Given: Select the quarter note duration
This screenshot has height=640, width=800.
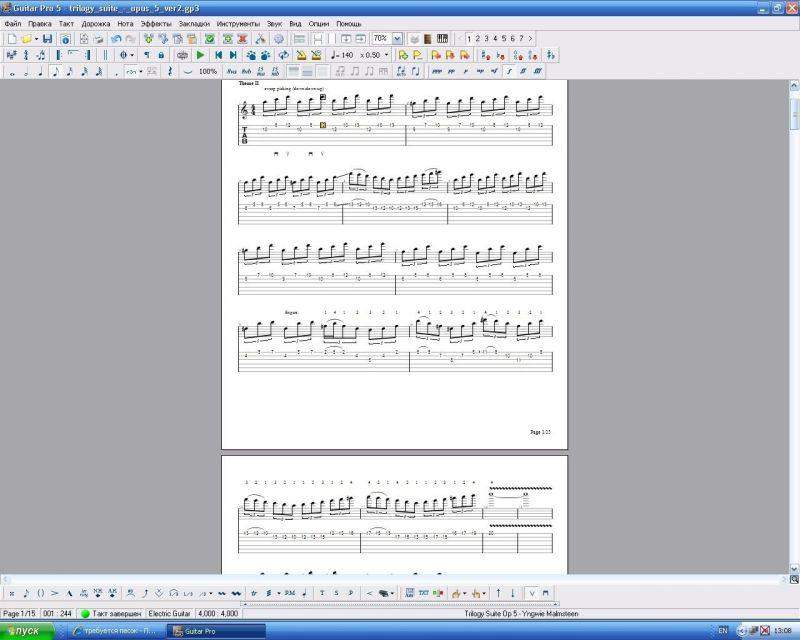Looking at the screenshot, I should 40,72.
